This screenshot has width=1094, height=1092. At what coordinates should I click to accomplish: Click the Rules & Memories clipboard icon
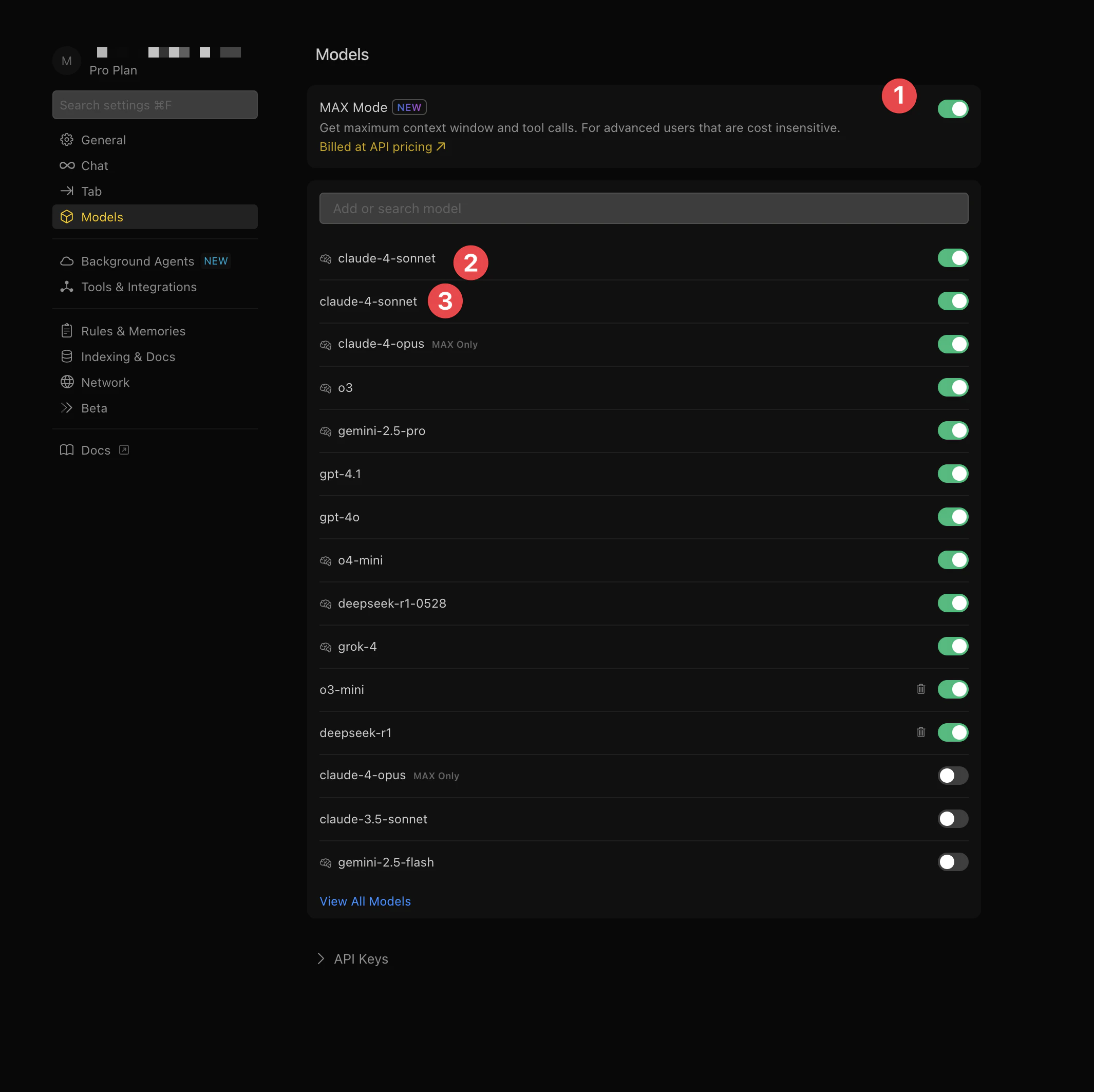pyautogui.click(x=67, y=330)
